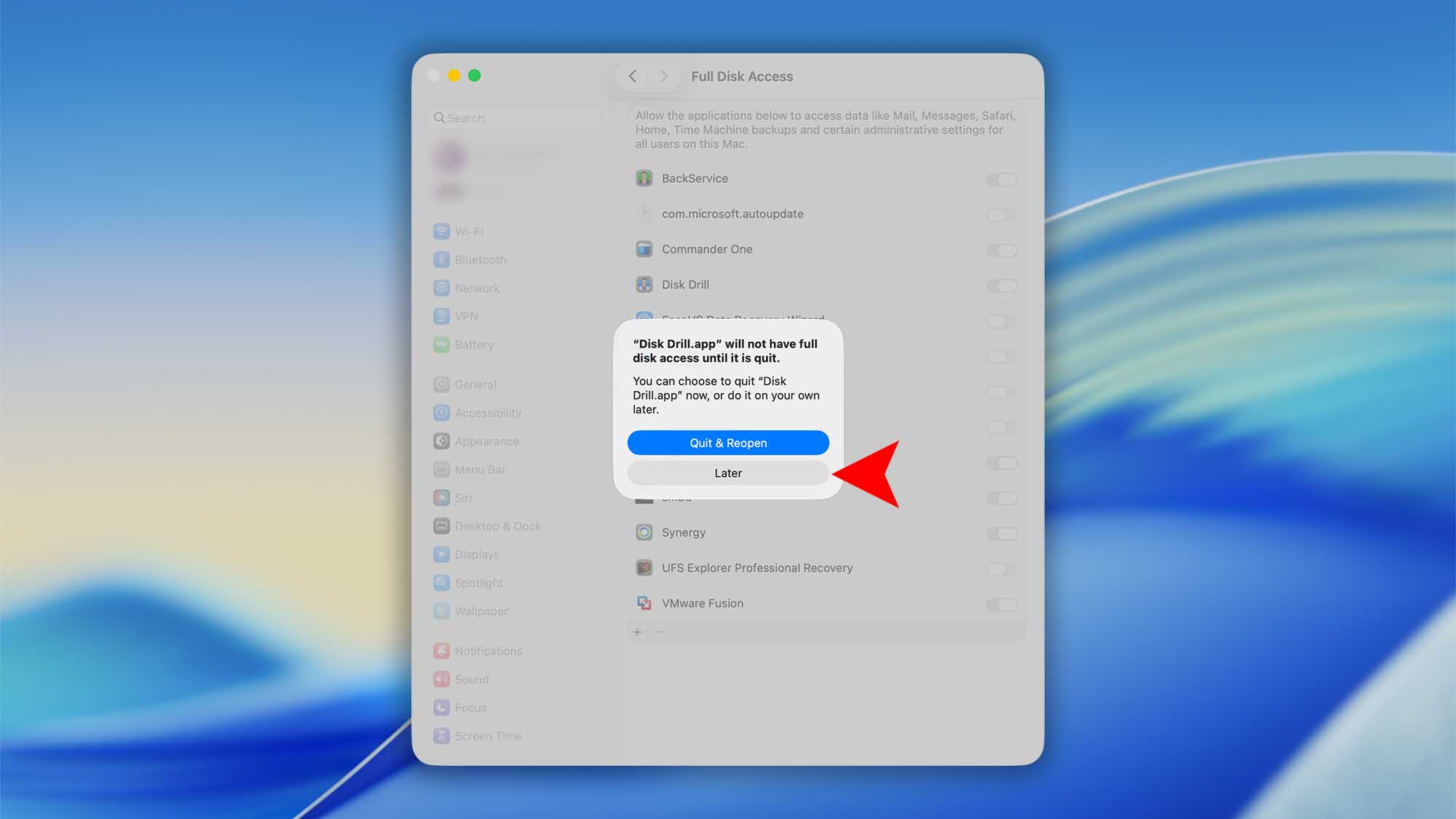Select the Synergy app icon
The width and height of the screenshot is (1456, 819).
(644, 532)
